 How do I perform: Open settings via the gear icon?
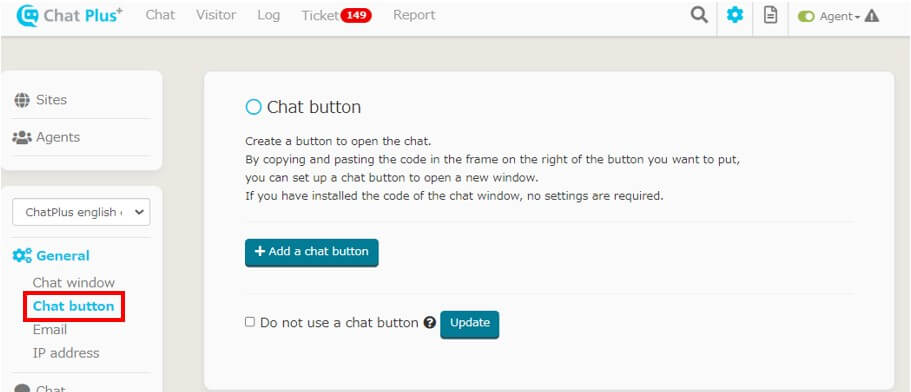pyautogui.click(x=735, y=15)
